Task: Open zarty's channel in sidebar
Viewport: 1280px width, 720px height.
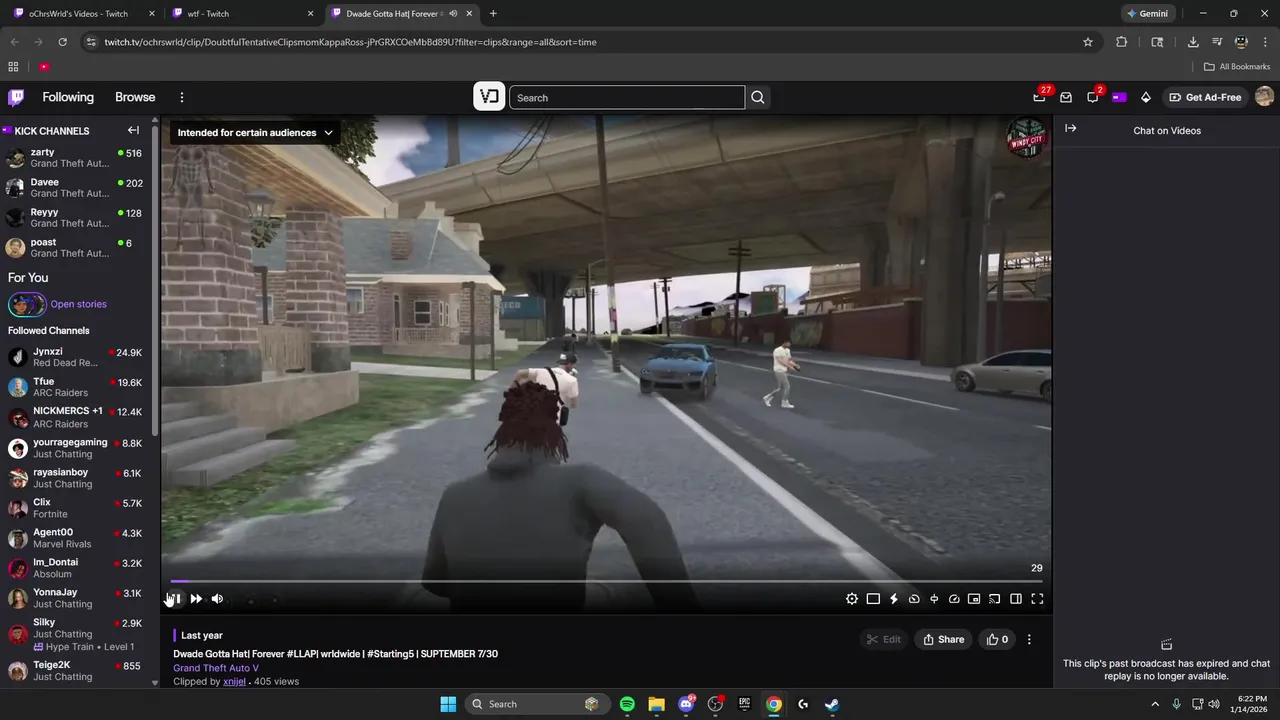Action: coord(76,157)
